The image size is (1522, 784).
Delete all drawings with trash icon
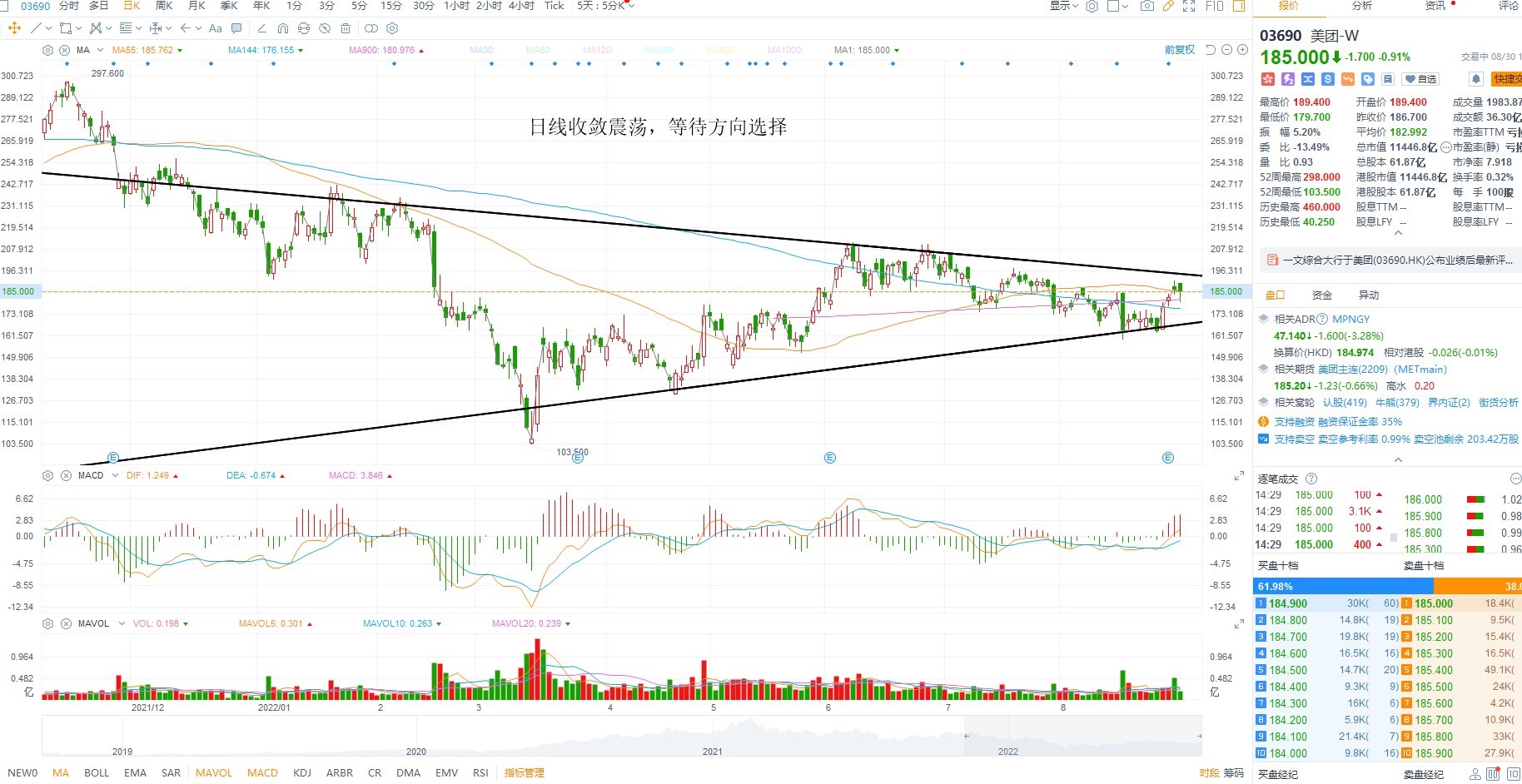(346, 28)
